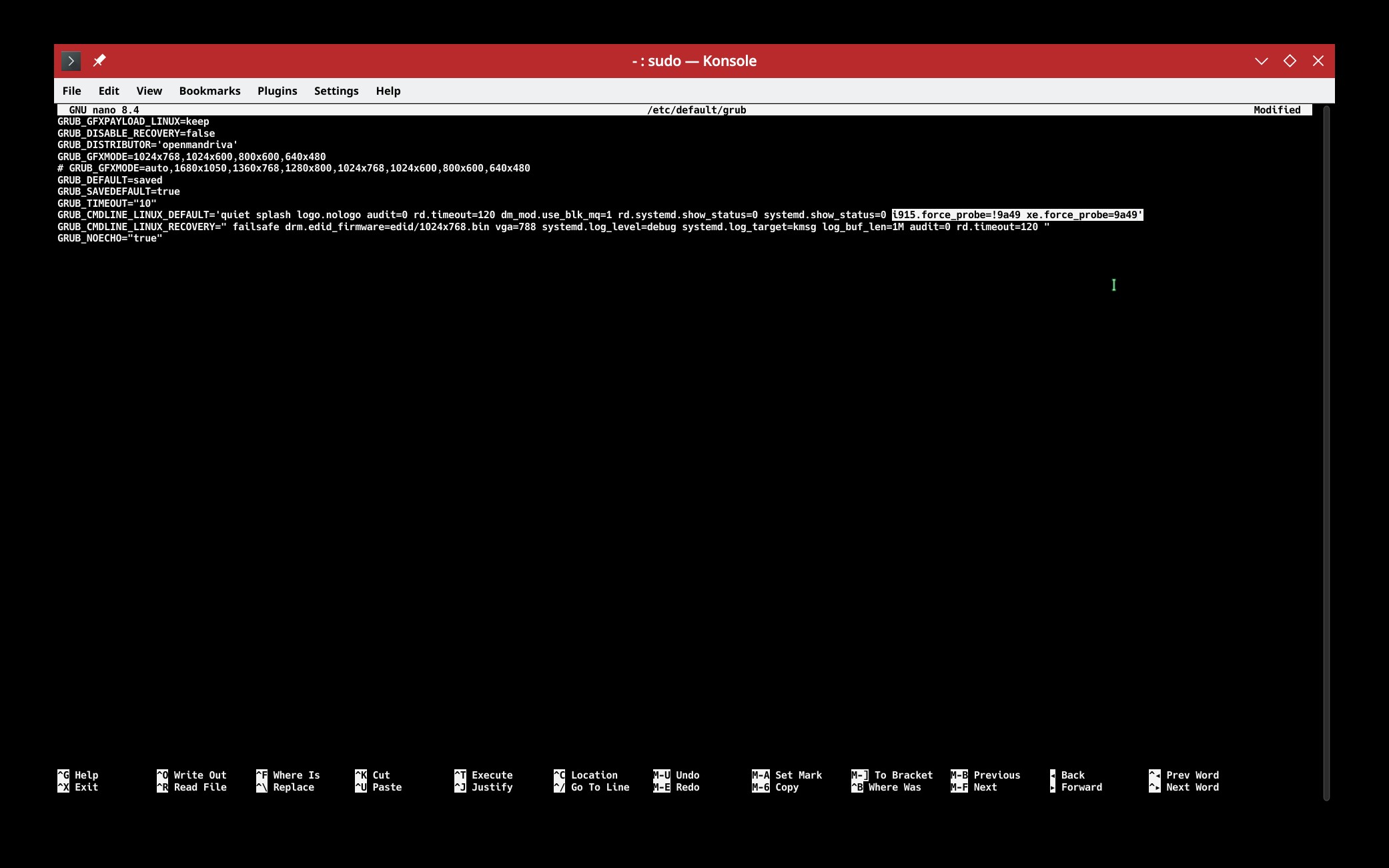
Task: Click the commented # GRUB_GFXMODE=auto line
Action: click(294, 168)
